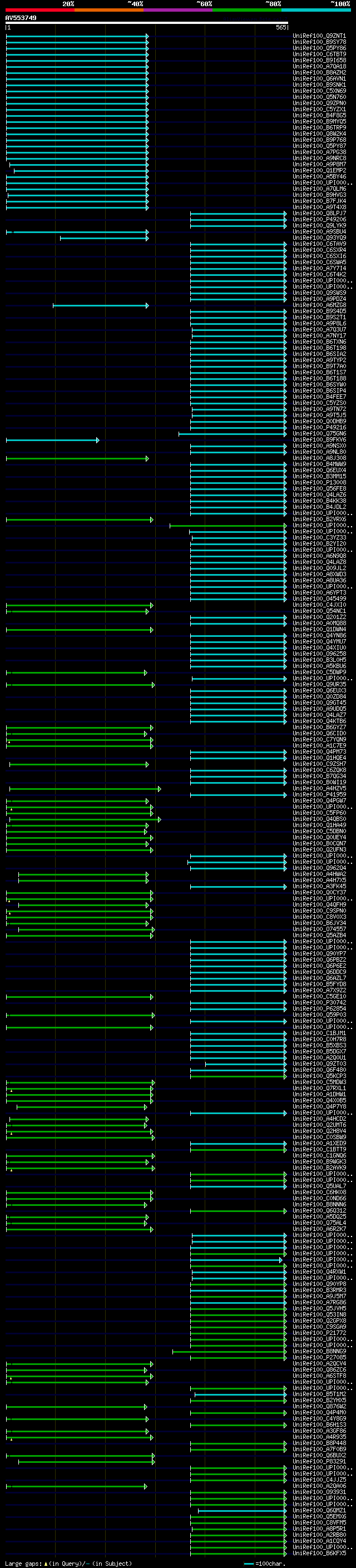Click the purple ~60% identity legend bar
Viewport: 356px width, 1568px height.
179,10
